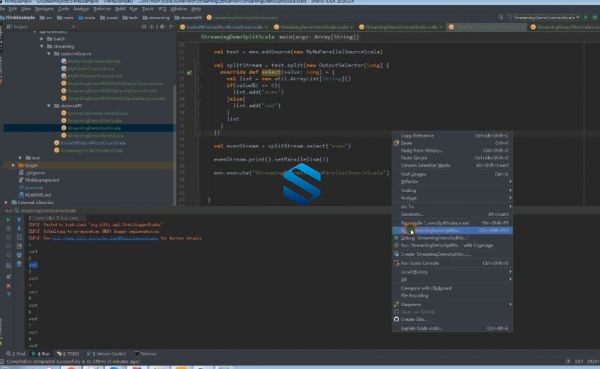Click the red close icon in Run sidebar

pyautogui.click(x=8, y=286)
